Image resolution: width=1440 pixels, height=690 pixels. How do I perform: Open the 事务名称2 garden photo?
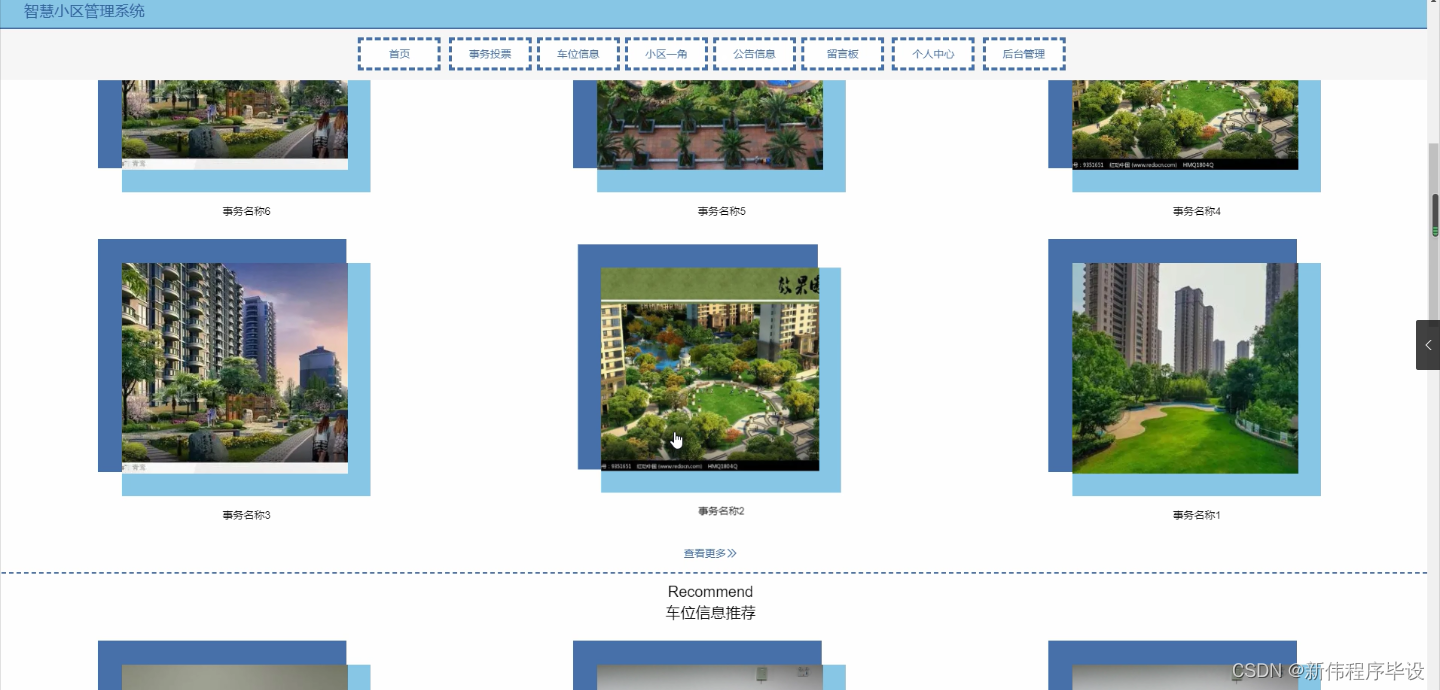(709, 368)
